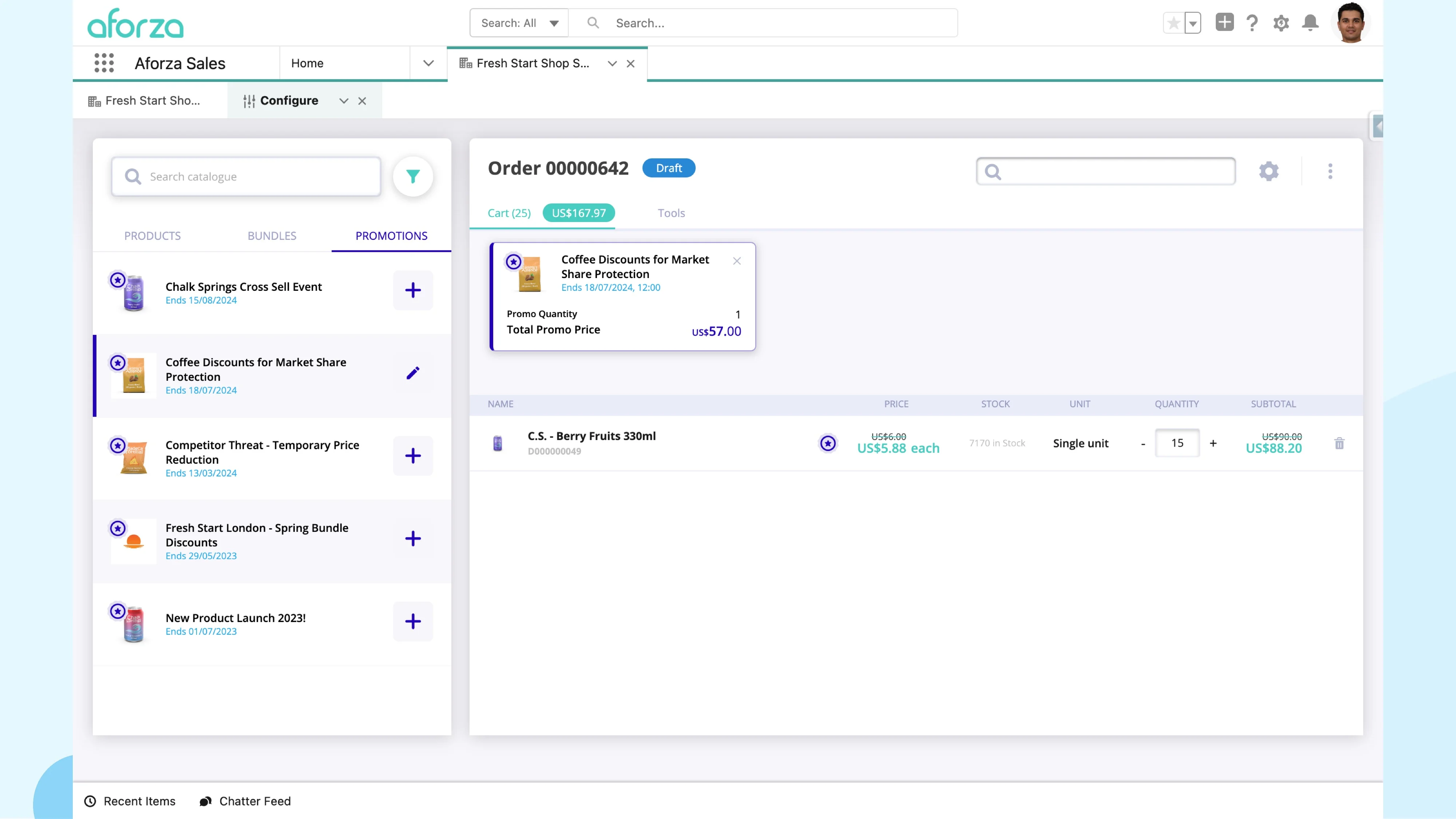
Task: Sort by the PRICE column header
Action: (x=897, y=404)
